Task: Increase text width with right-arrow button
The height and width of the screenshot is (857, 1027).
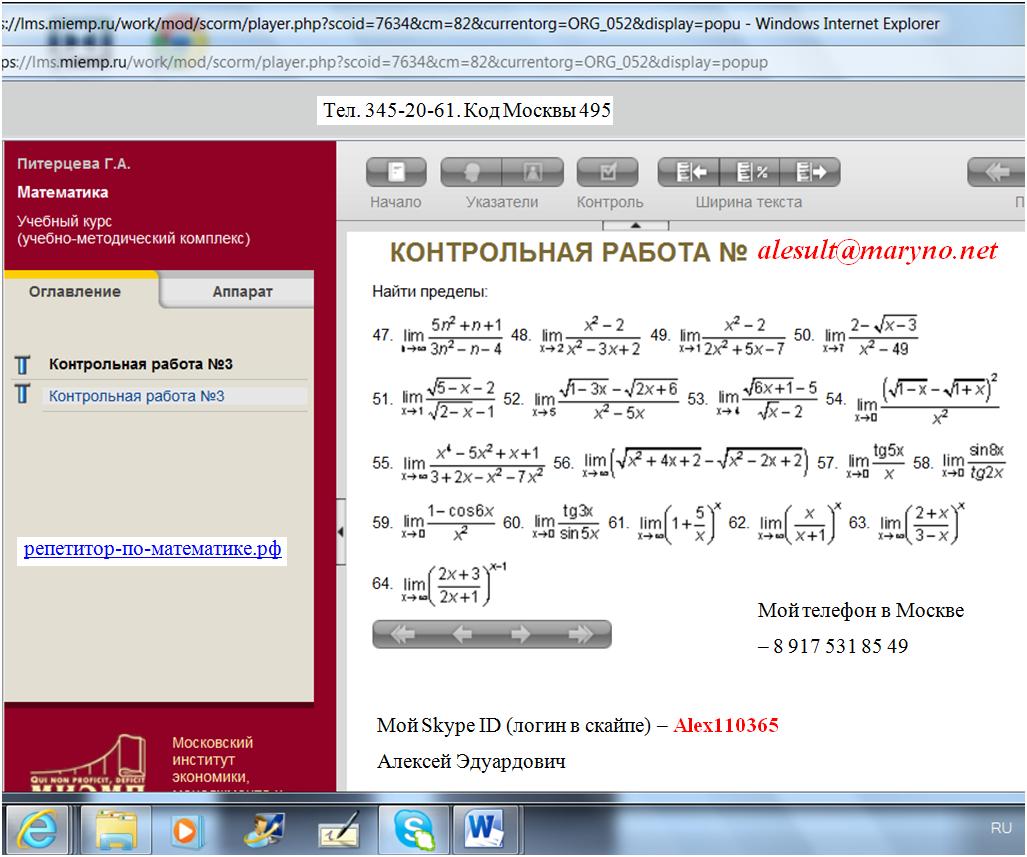Action: 810,172
